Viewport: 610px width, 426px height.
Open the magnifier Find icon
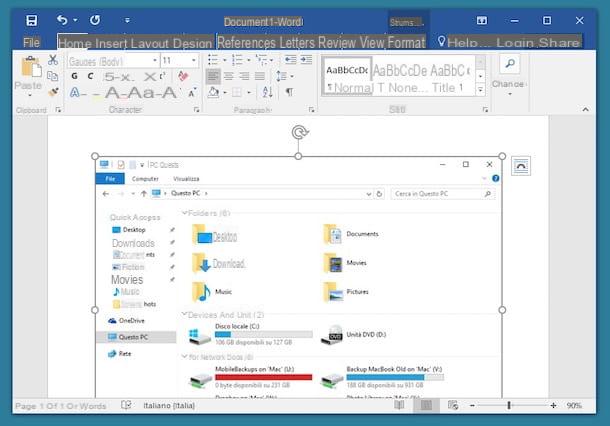tap(510, 64)
